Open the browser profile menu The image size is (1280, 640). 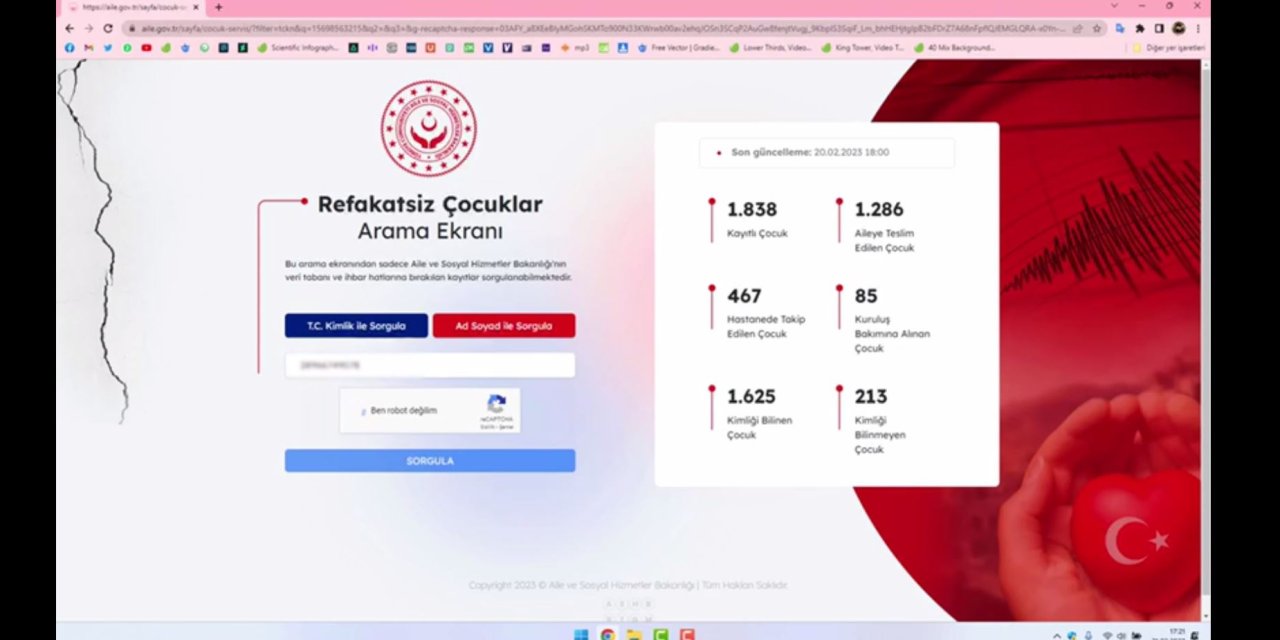pyautogui.click(x=1178, y=28)
